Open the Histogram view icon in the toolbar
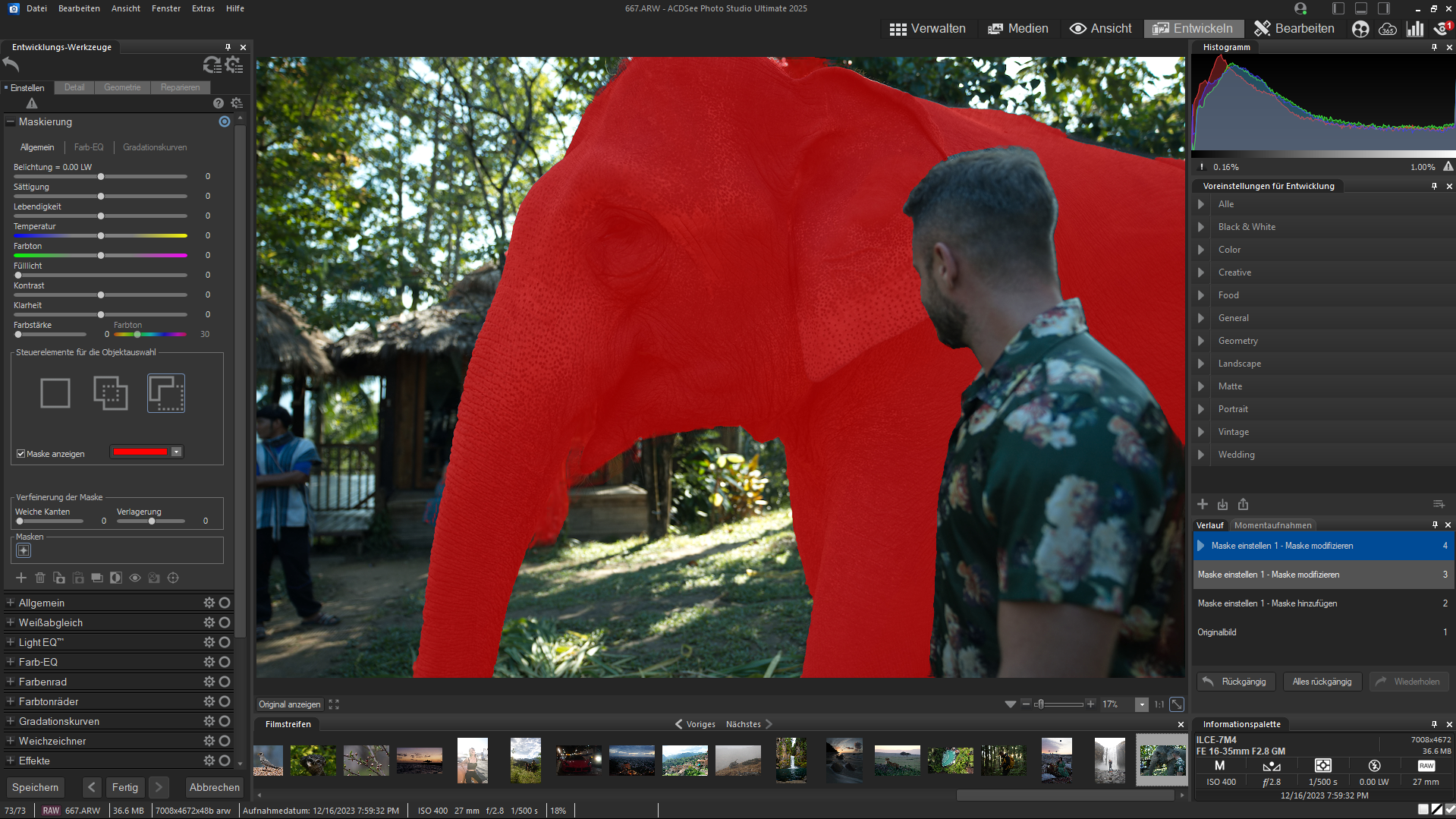This screenshot has height=819, width=1456. 1414,29
